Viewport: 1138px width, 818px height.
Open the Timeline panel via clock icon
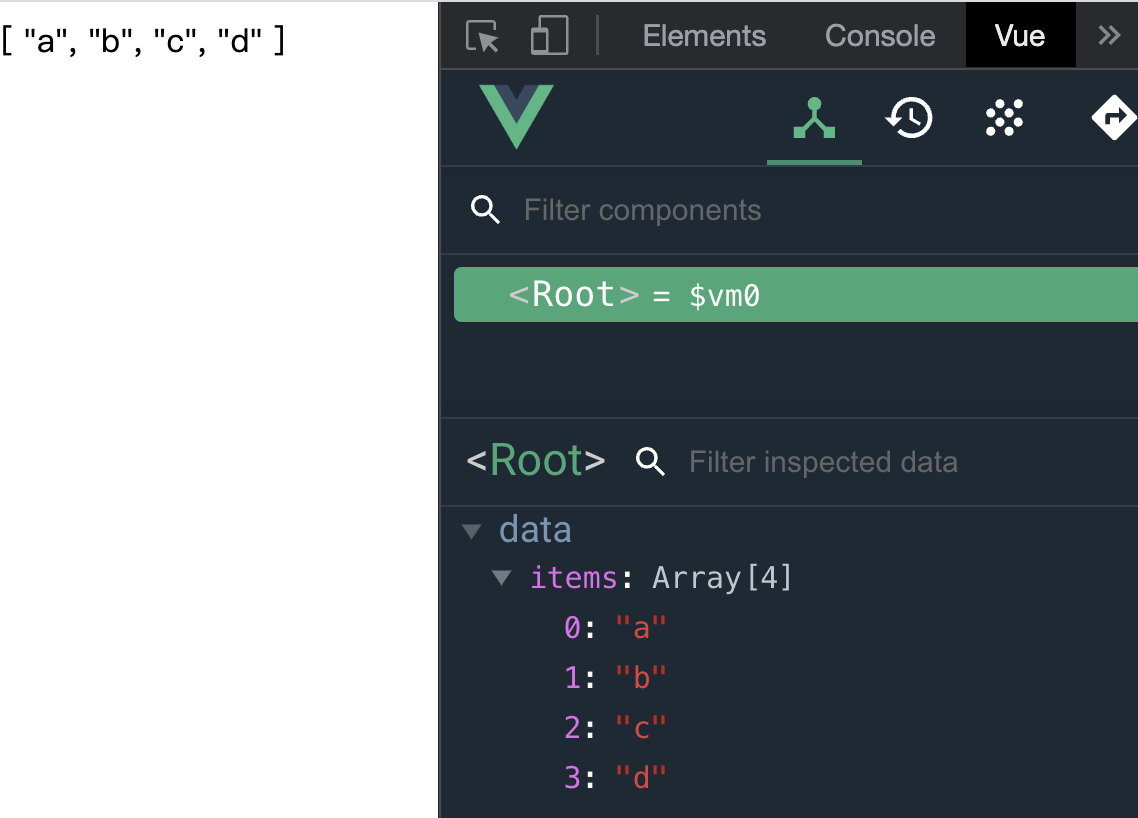tap(909, 117)
